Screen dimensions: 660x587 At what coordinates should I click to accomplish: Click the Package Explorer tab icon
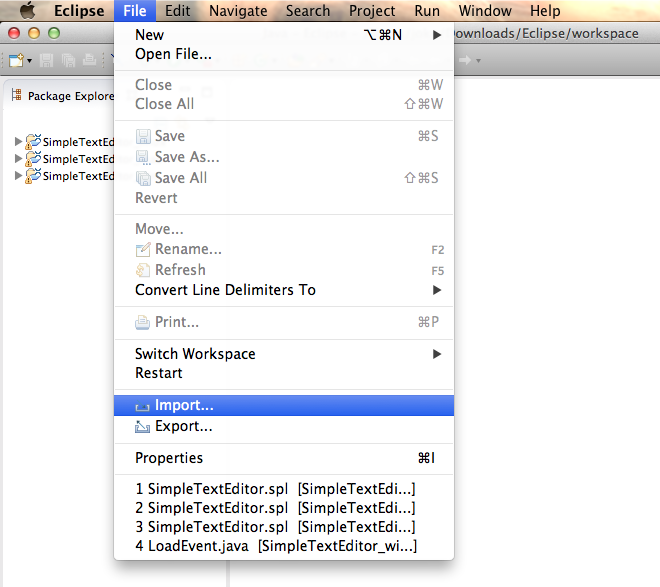coord(16,95)
